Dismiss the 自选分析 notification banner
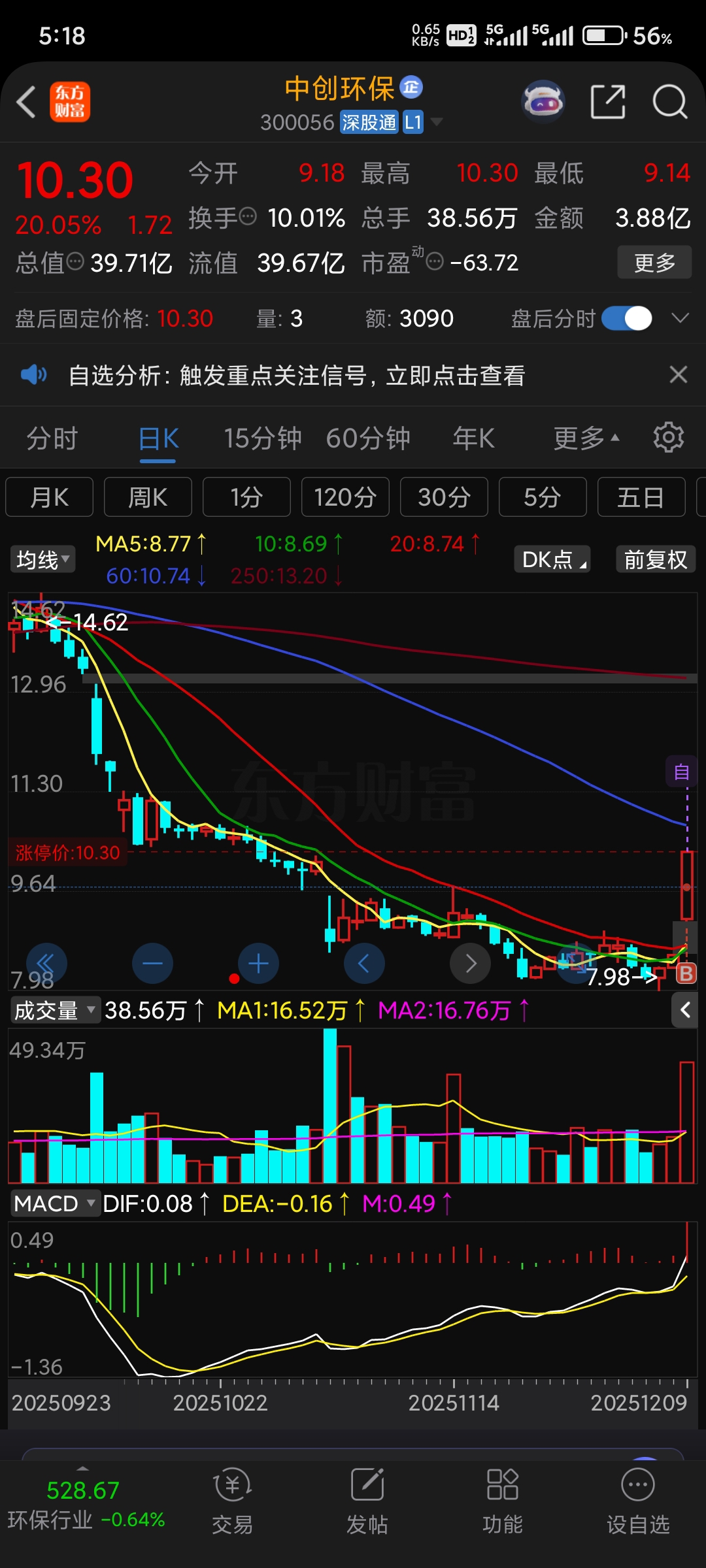 pos(679,374)
